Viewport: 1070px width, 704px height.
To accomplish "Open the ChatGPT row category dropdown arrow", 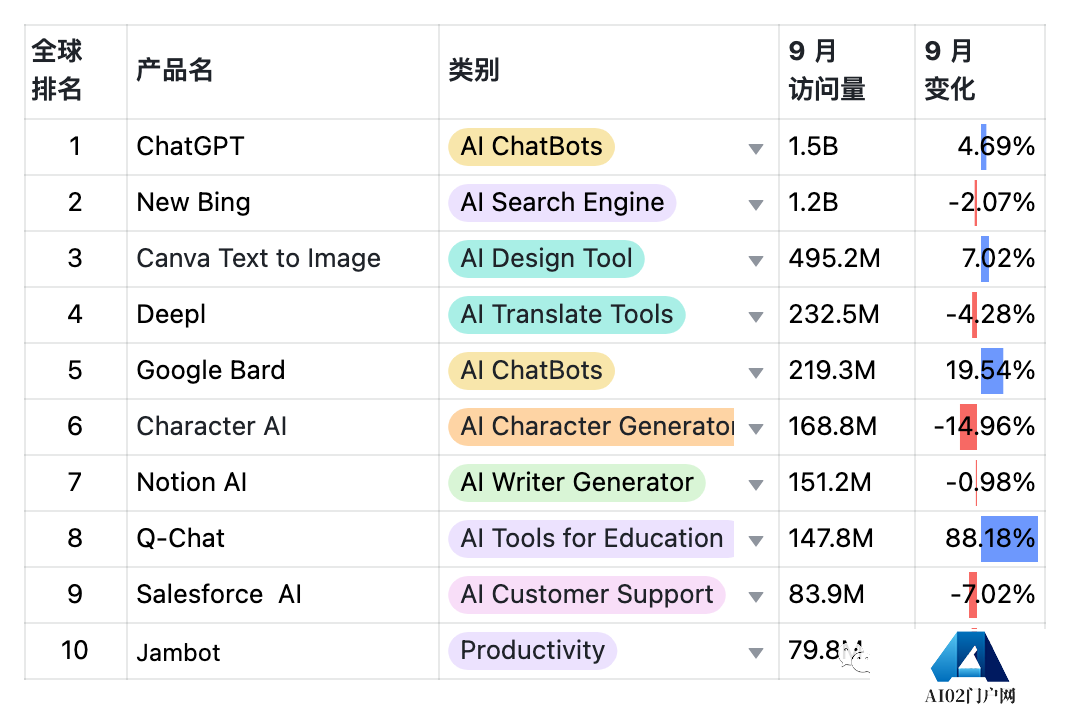I will pyautogui.click(x=755, y=149).
